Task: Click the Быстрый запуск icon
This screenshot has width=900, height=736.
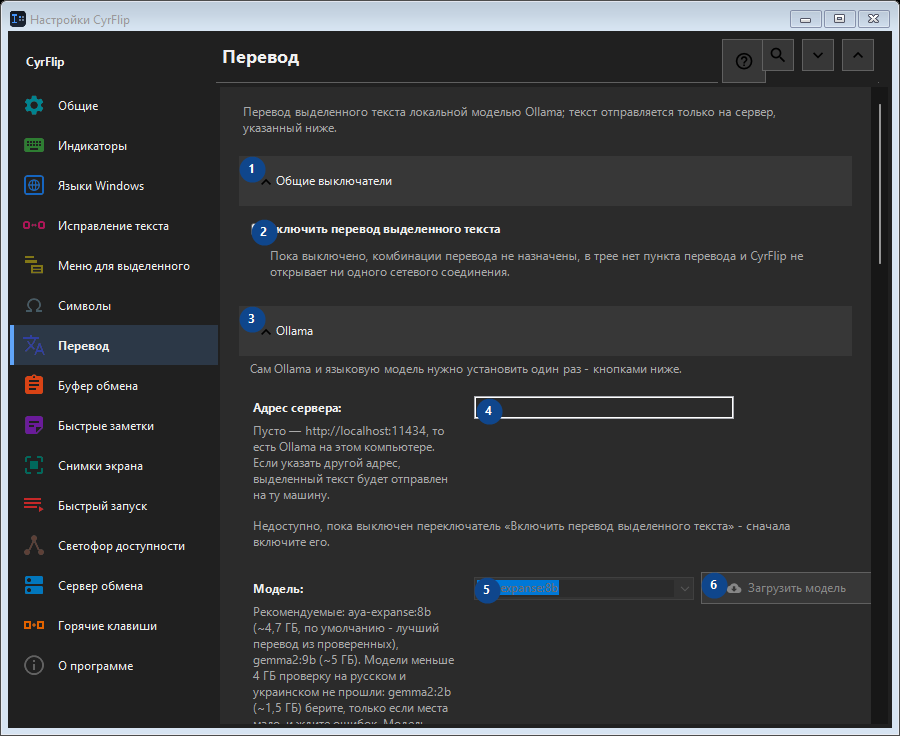Action: [34, 506]
